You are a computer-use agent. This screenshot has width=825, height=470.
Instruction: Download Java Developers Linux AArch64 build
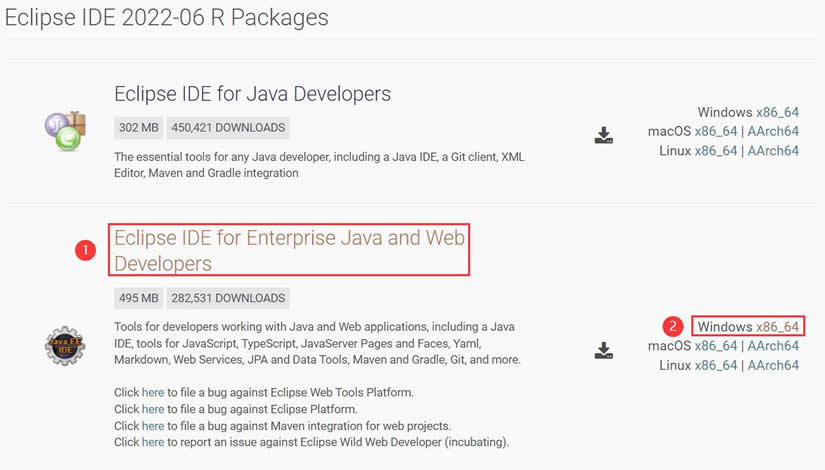pos(773,151)
